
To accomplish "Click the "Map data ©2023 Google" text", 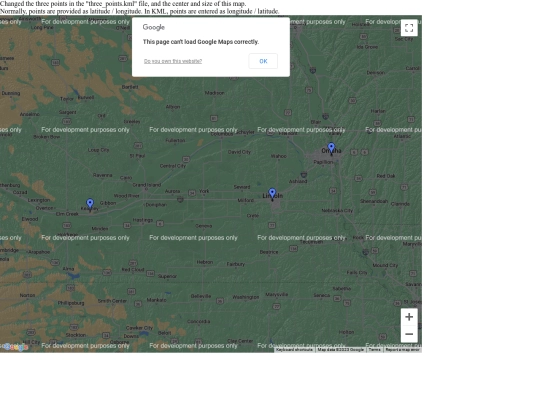I will tap(340, 350).
